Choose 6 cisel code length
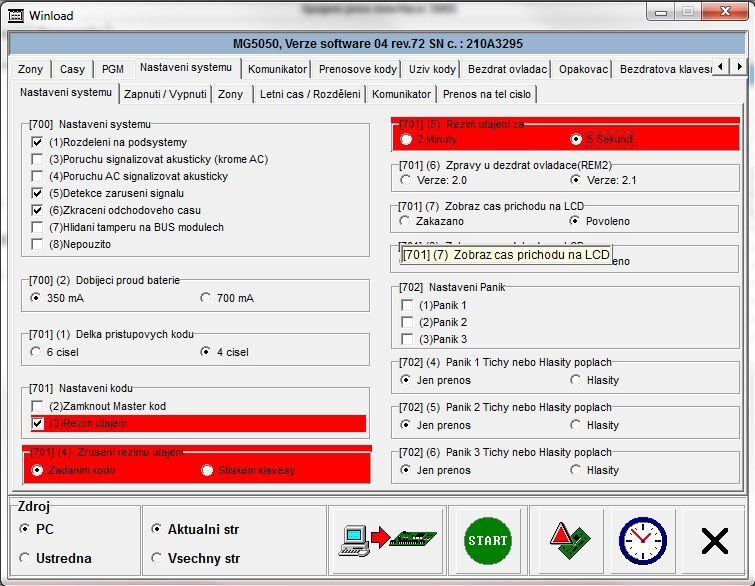Image resolution: width=755 pixels, height=586 pixels. 37,352
